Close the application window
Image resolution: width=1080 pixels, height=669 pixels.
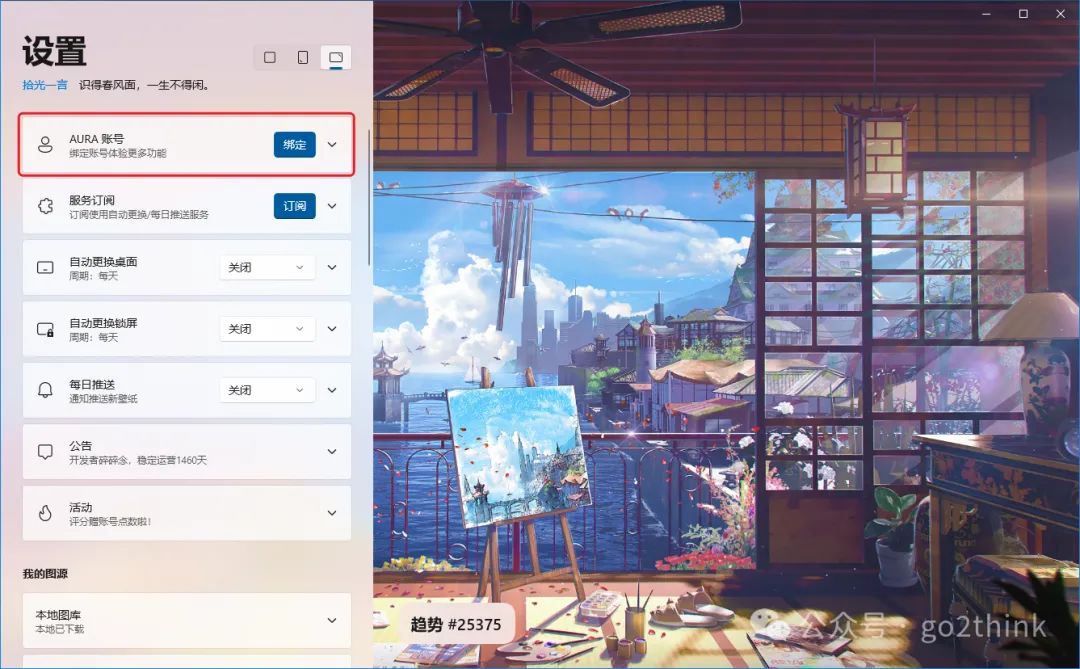[1061, 14]
